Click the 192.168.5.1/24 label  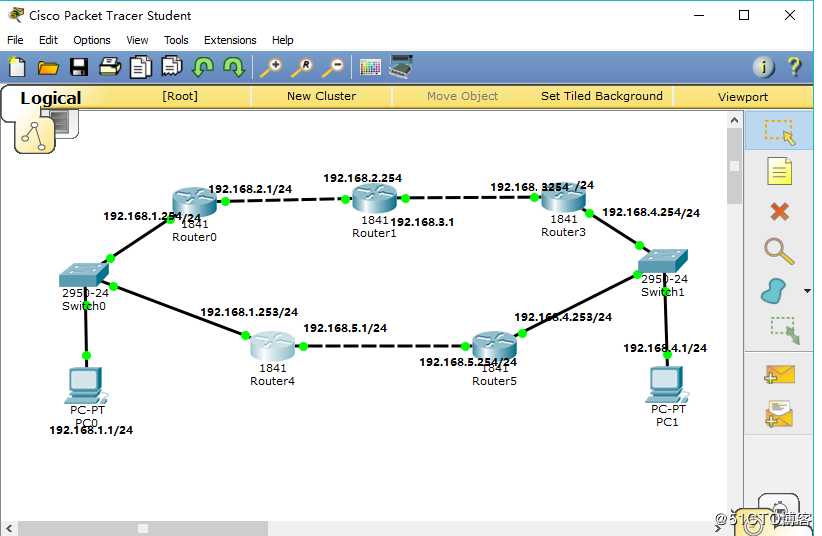coord(345,328)
